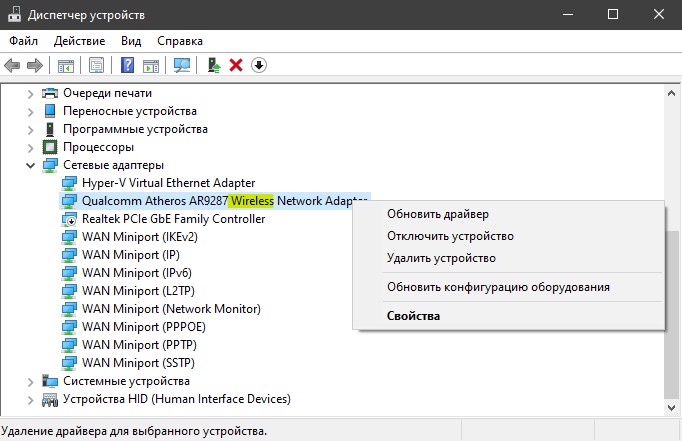
Task: Select Hyper-V Virtual Ethernet Adapter
Action: [x=168, y=183]
